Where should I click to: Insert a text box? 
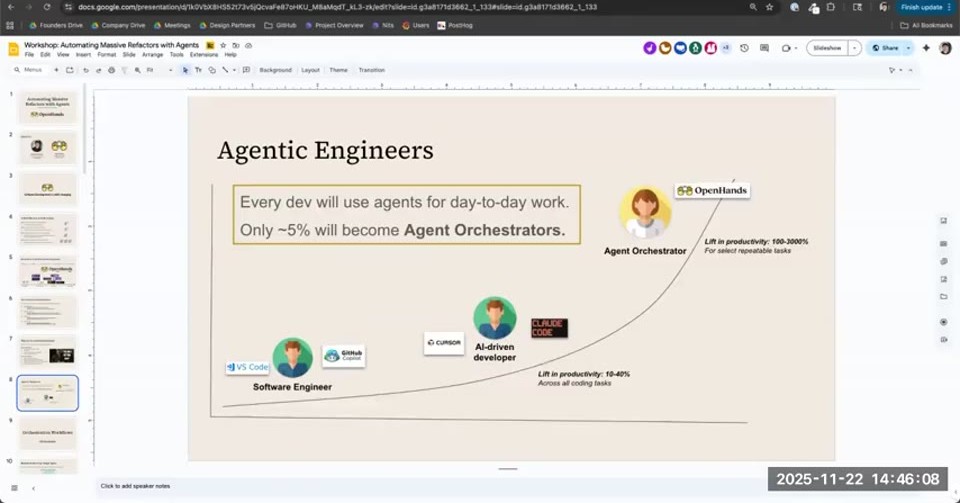click(x=198, y=70)
